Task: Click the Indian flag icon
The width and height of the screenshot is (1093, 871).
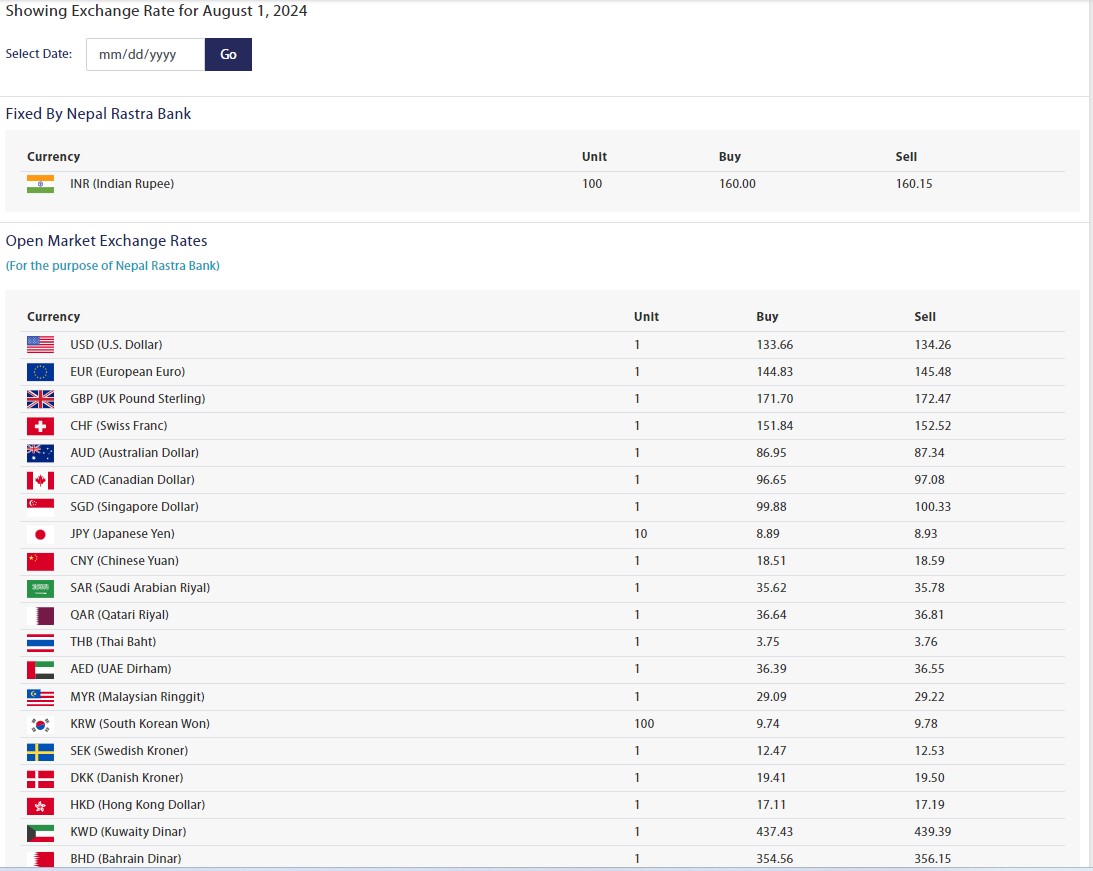Action: click(x=41, y=184)
